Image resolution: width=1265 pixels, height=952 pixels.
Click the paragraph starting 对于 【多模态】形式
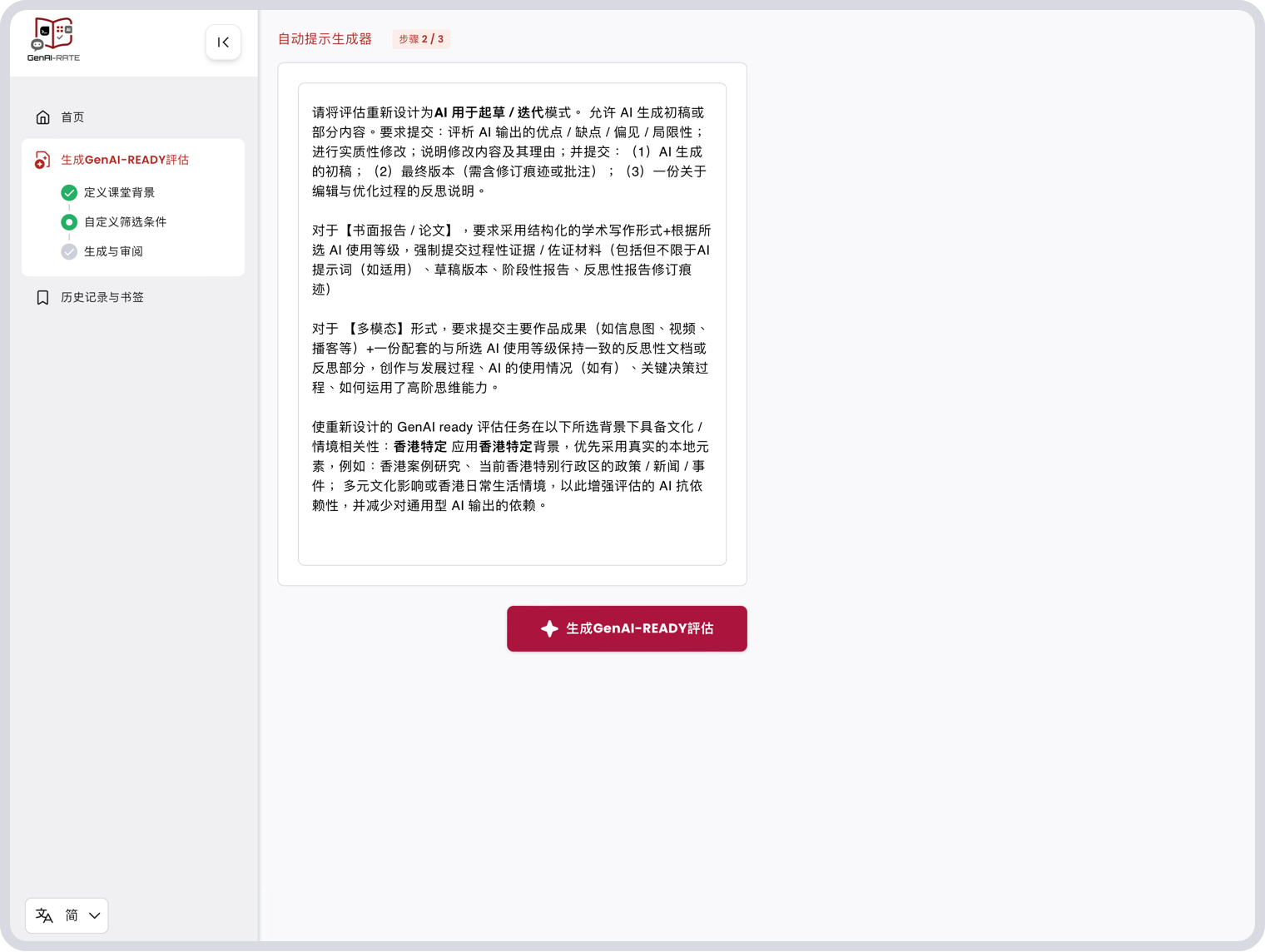[512, 358]
